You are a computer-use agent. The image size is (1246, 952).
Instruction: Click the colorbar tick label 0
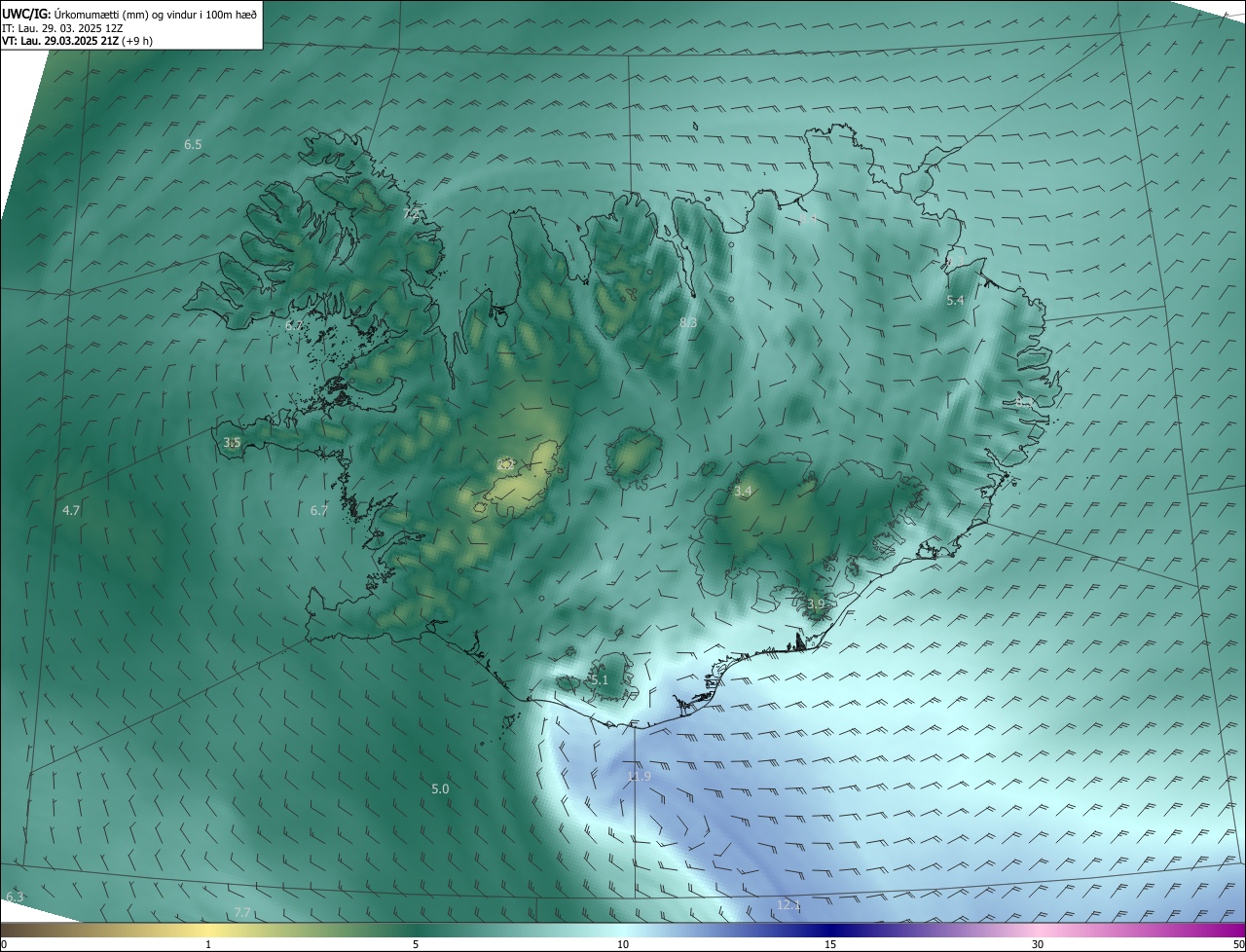pyautogui.click(x=4, y=944)
